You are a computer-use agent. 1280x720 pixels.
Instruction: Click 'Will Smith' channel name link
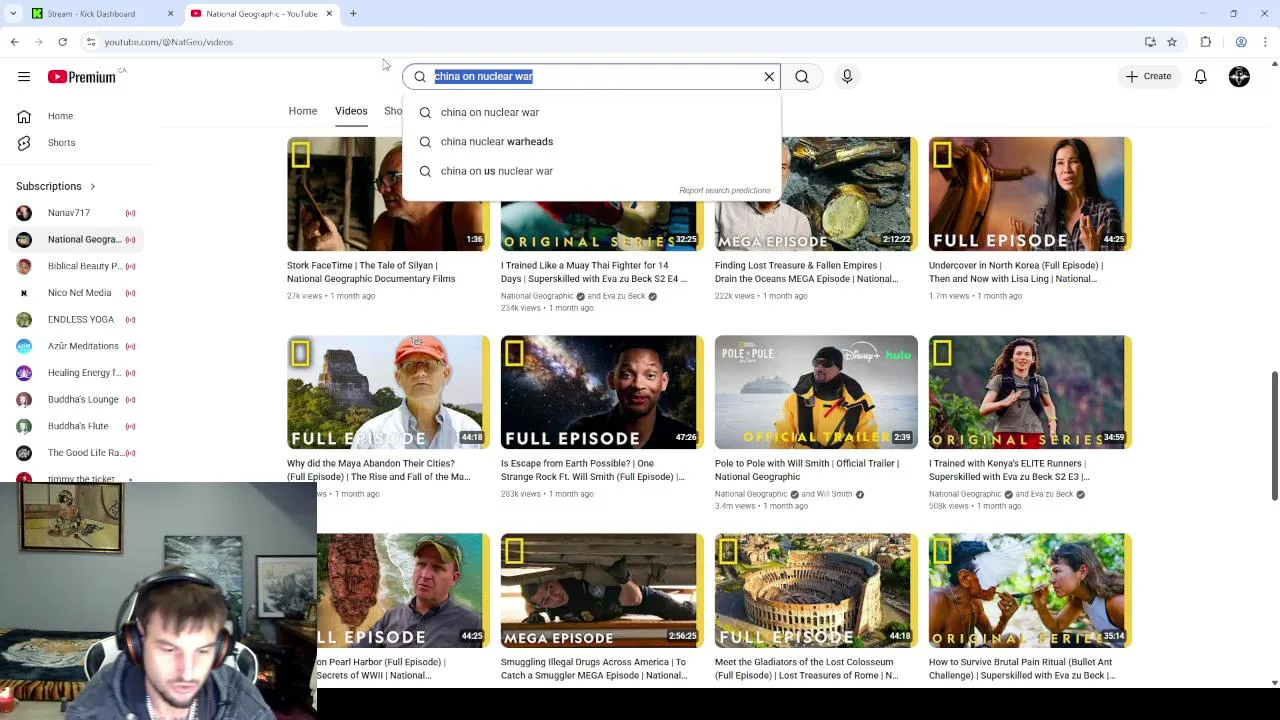(834, 494)
